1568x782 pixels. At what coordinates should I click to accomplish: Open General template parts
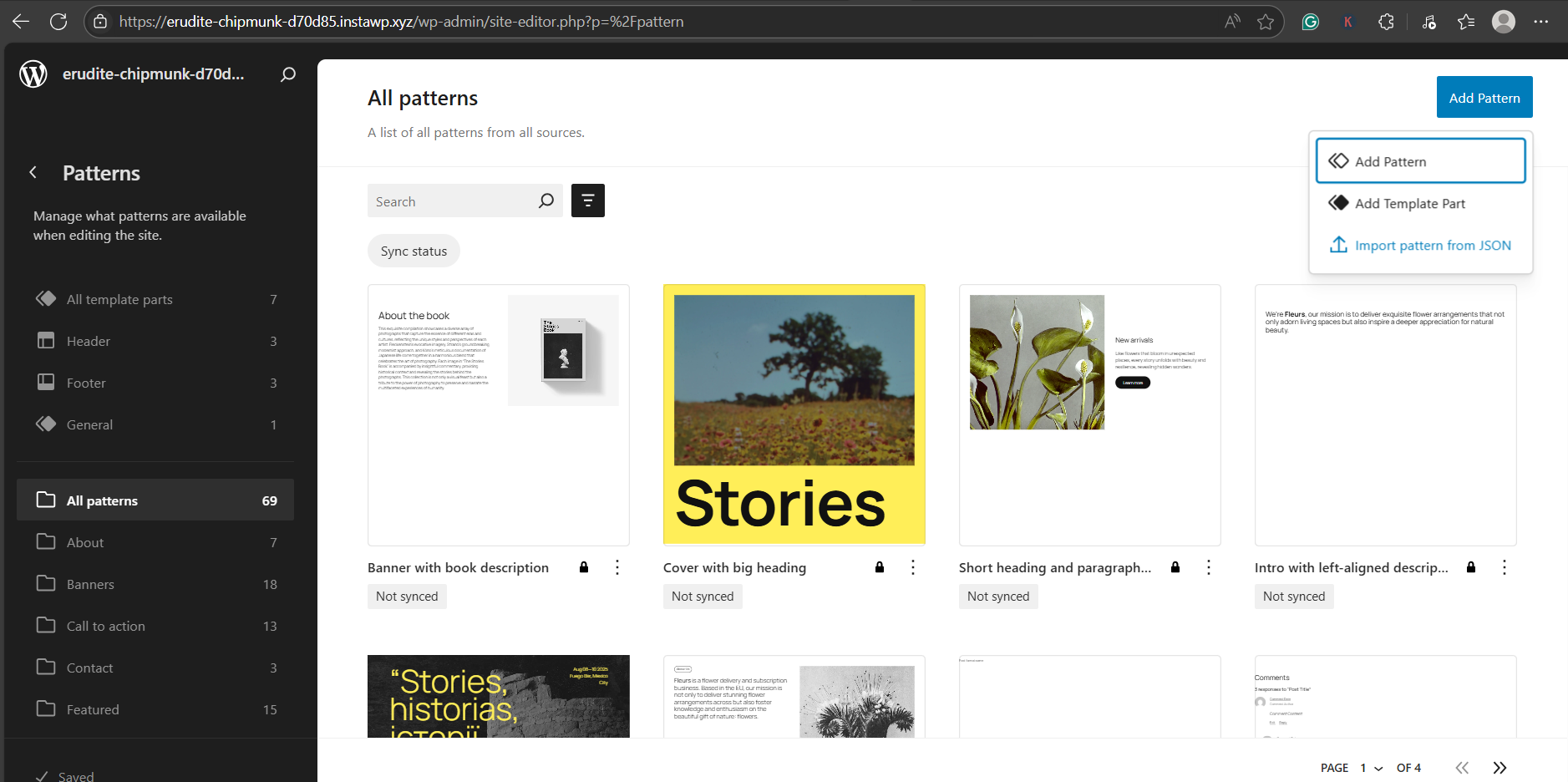[x=155, y=424]
